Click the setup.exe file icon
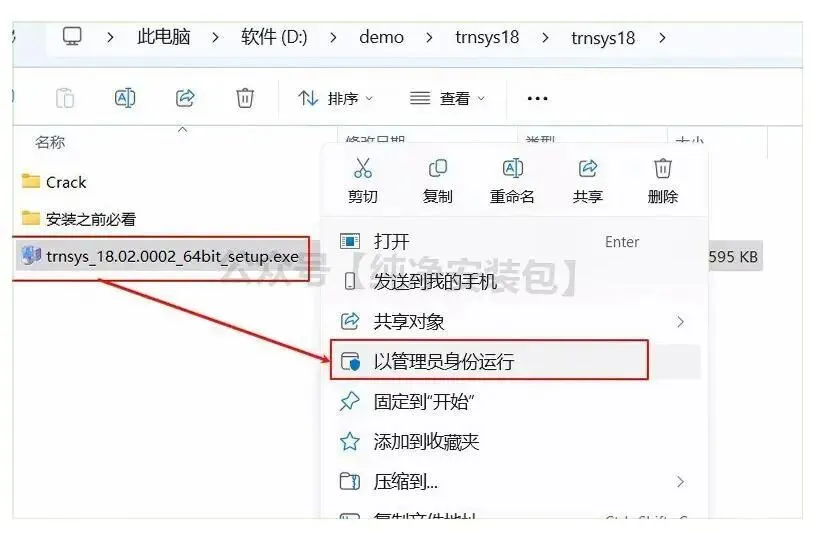Screen dimensions: 815x541 (x=31, y=256)
